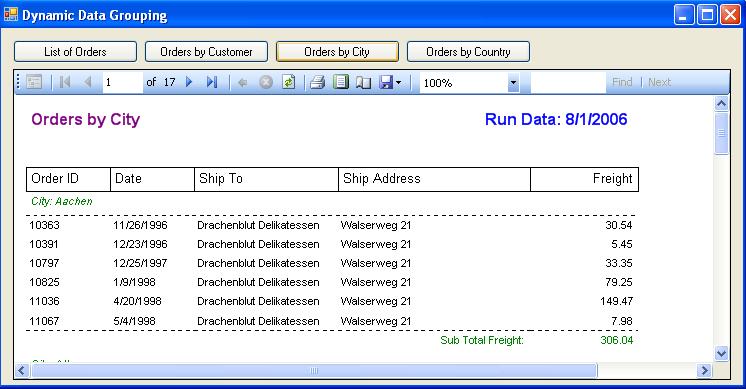Click the vertical scrollbar down arrow
Image resolution: width=746 pixels, height=389 pixels.
721,353
